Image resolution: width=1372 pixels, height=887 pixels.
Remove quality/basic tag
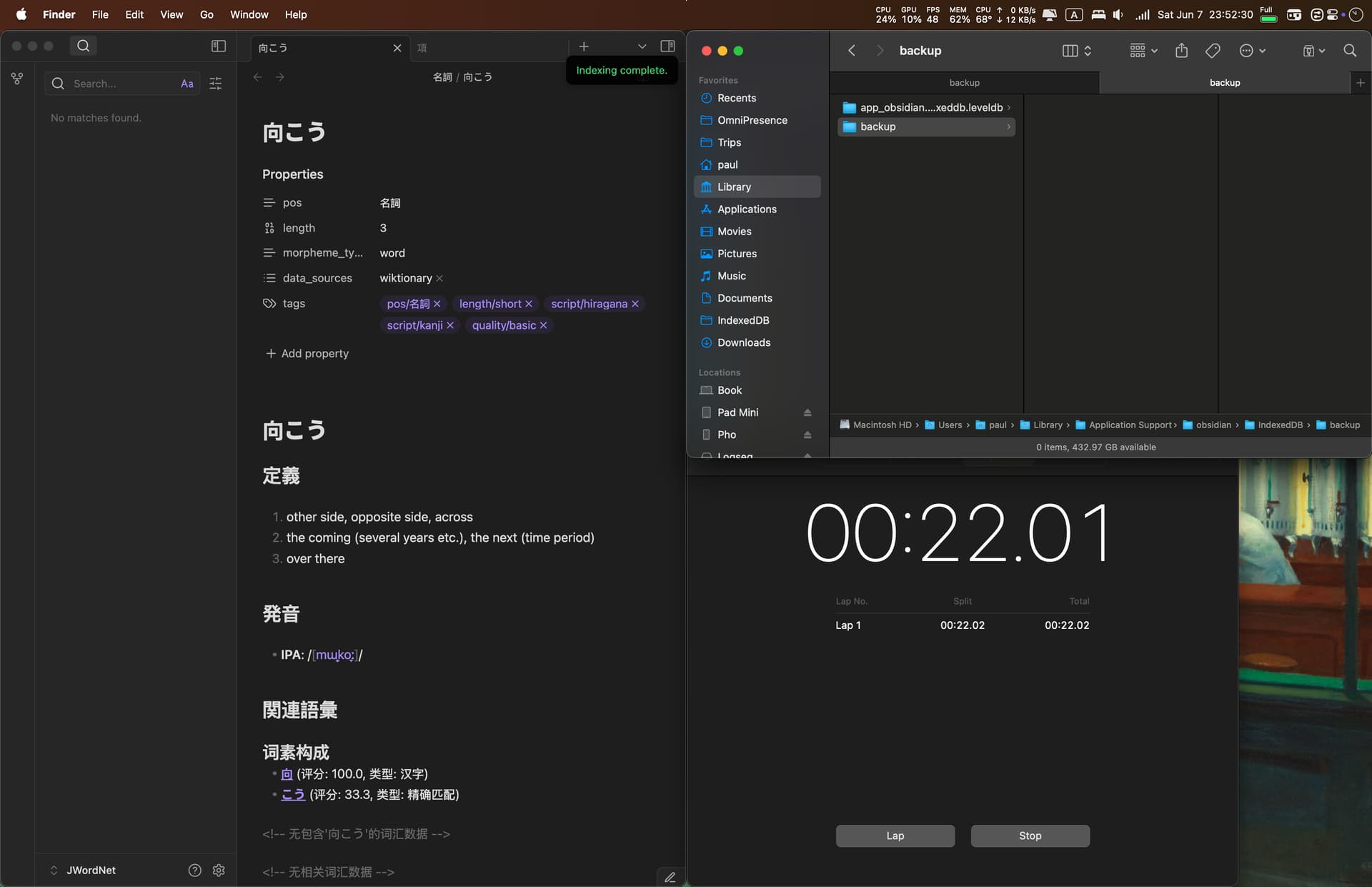point(543,325)
